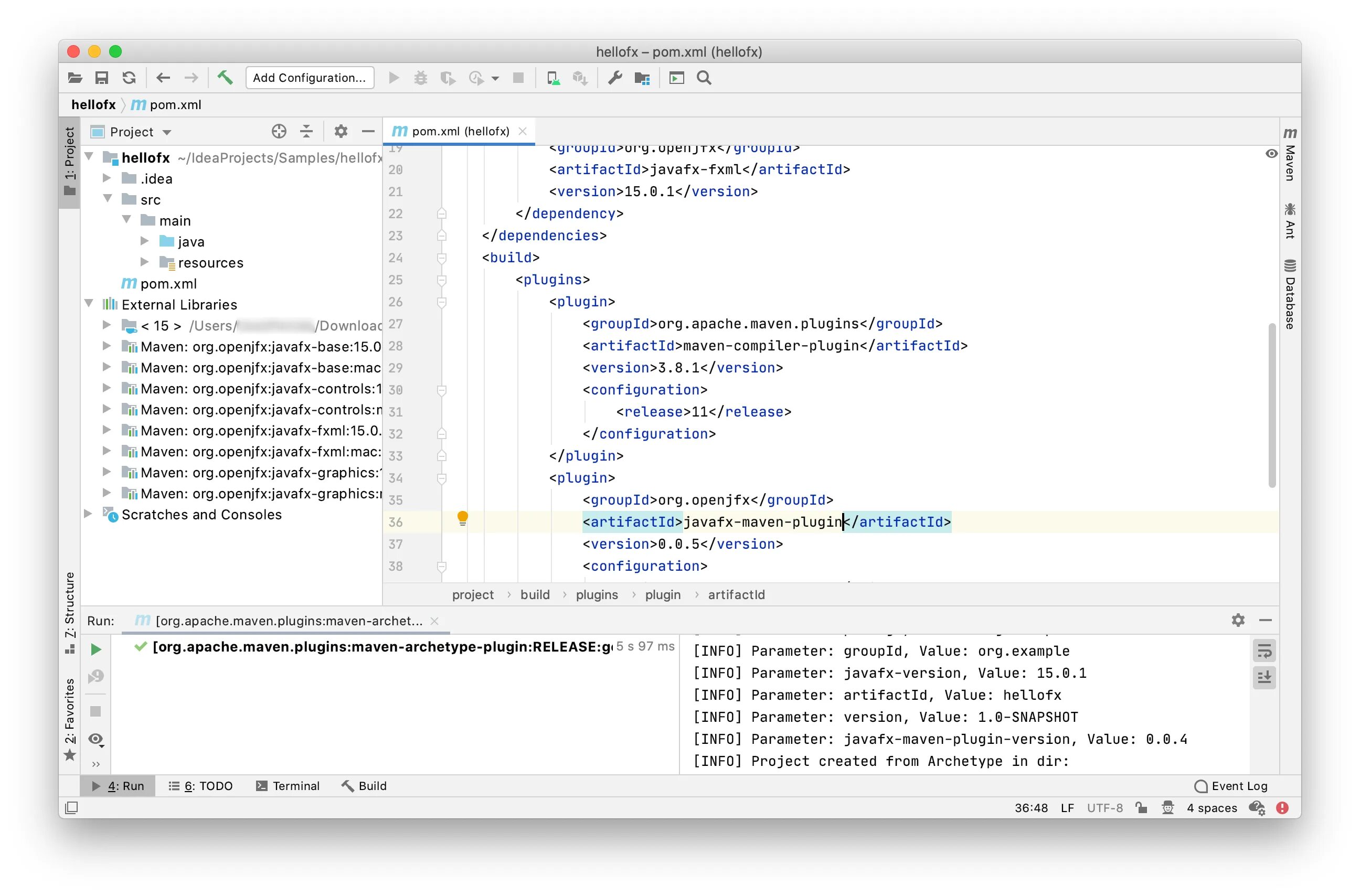Click Synchronize/reload icon in toolbar

pyautogui.click(x=129, y=78)
